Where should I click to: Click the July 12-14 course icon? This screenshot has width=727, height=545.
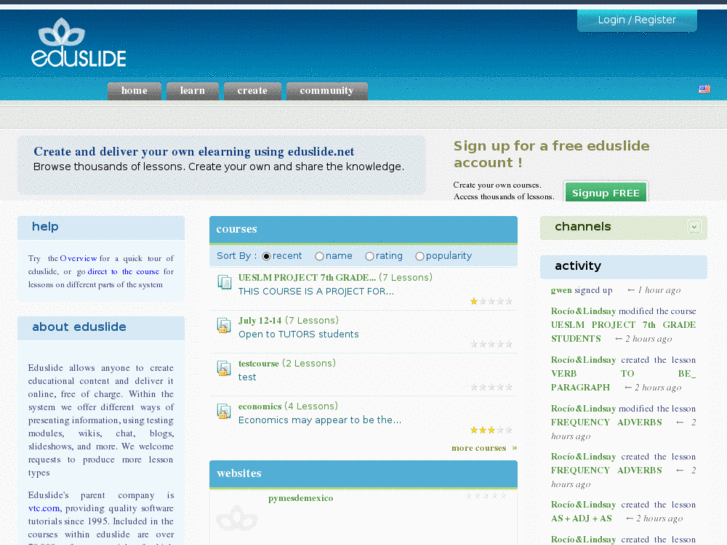click(224, 325)
